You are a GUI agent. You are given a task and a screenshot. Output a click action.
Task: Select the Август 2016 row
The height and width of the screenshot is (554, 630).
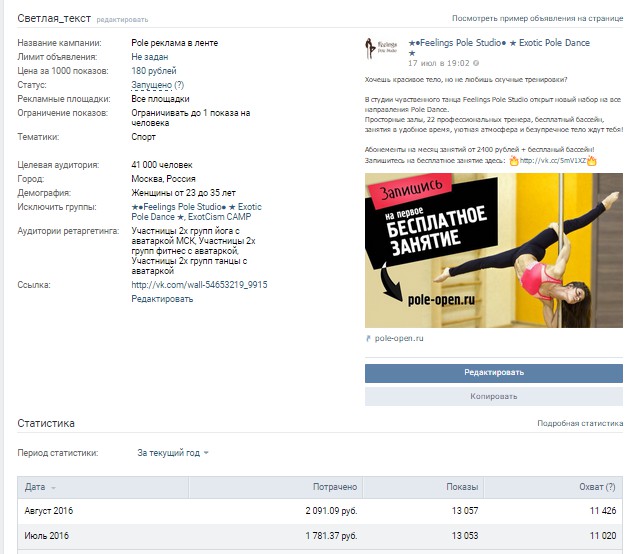(x=320, y=511)
